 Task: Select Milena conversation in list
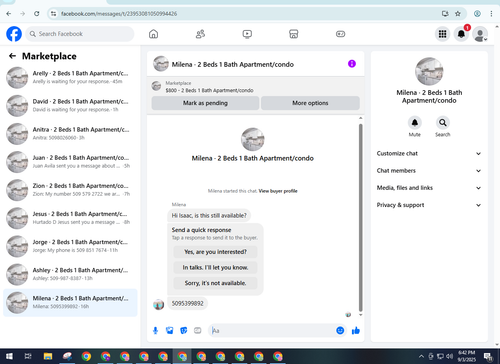pyautogui.click(x=70, y=302)
